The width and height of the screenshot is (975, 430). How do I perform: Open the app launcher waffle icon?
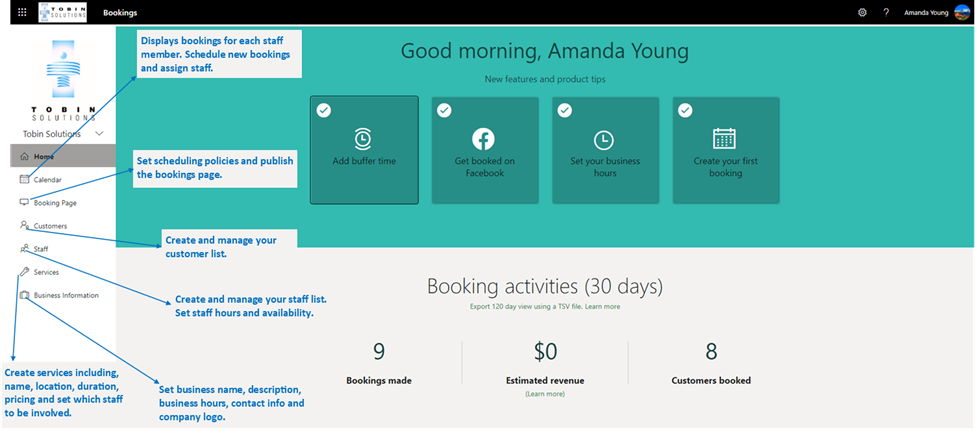tap(22, 12)
